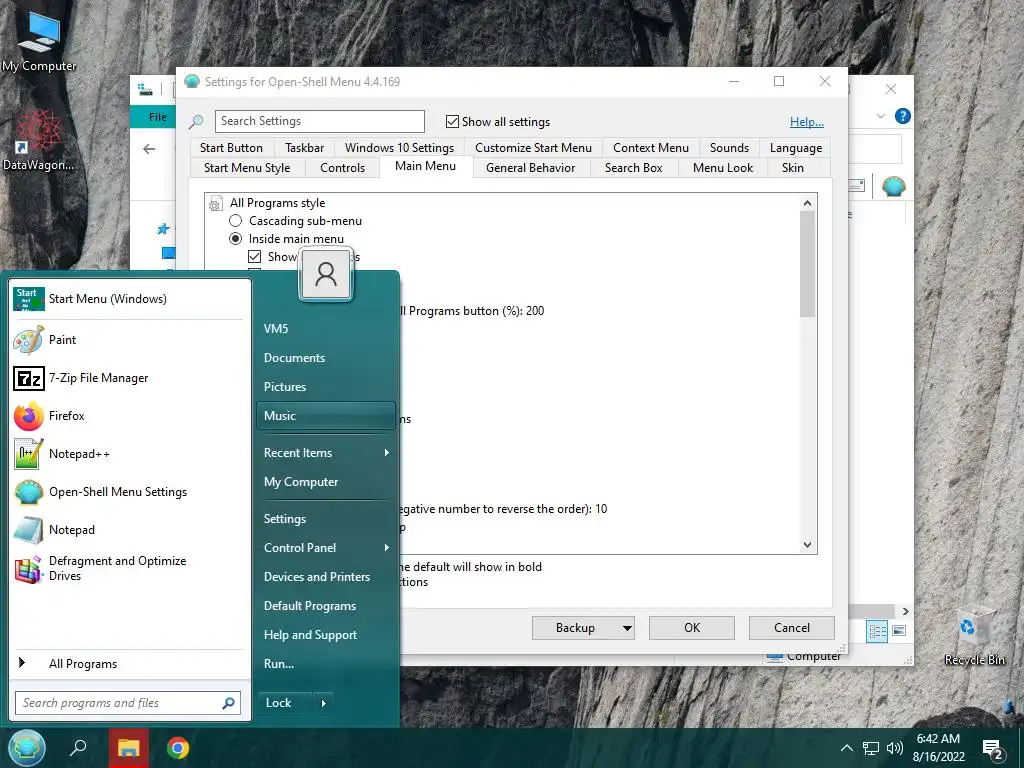Select Inside main menu radio option
1024x768 pixels.
(x=235, y=239)
